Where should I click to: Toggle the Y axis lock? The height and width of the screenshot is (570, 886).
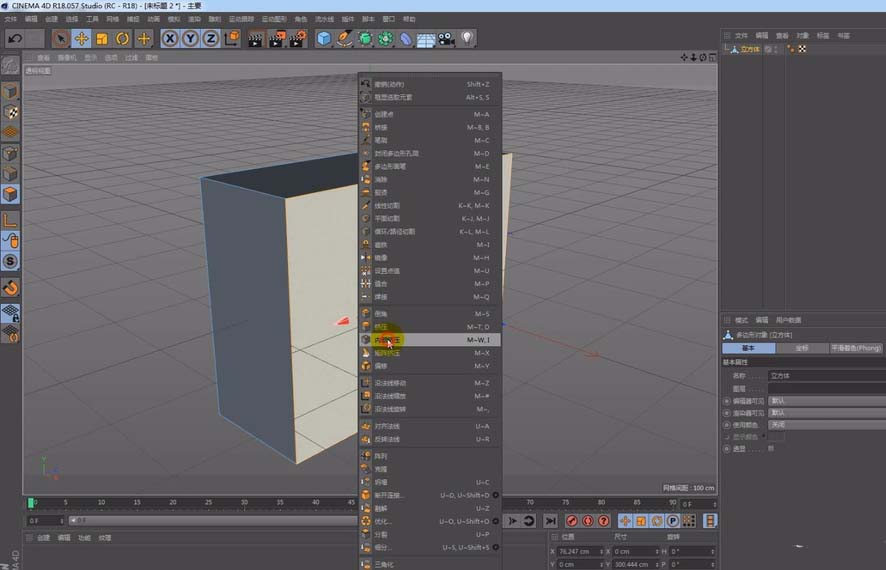click(x=190, y=39)
